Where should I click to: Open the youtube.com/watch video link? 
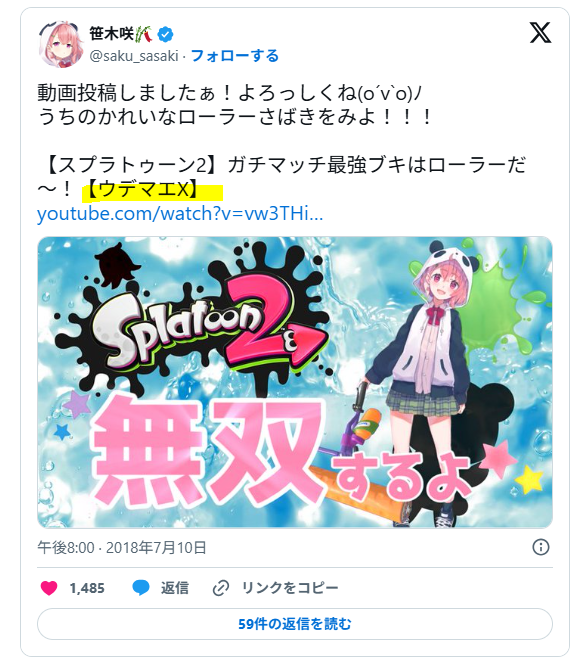click(x=180, y=213)
